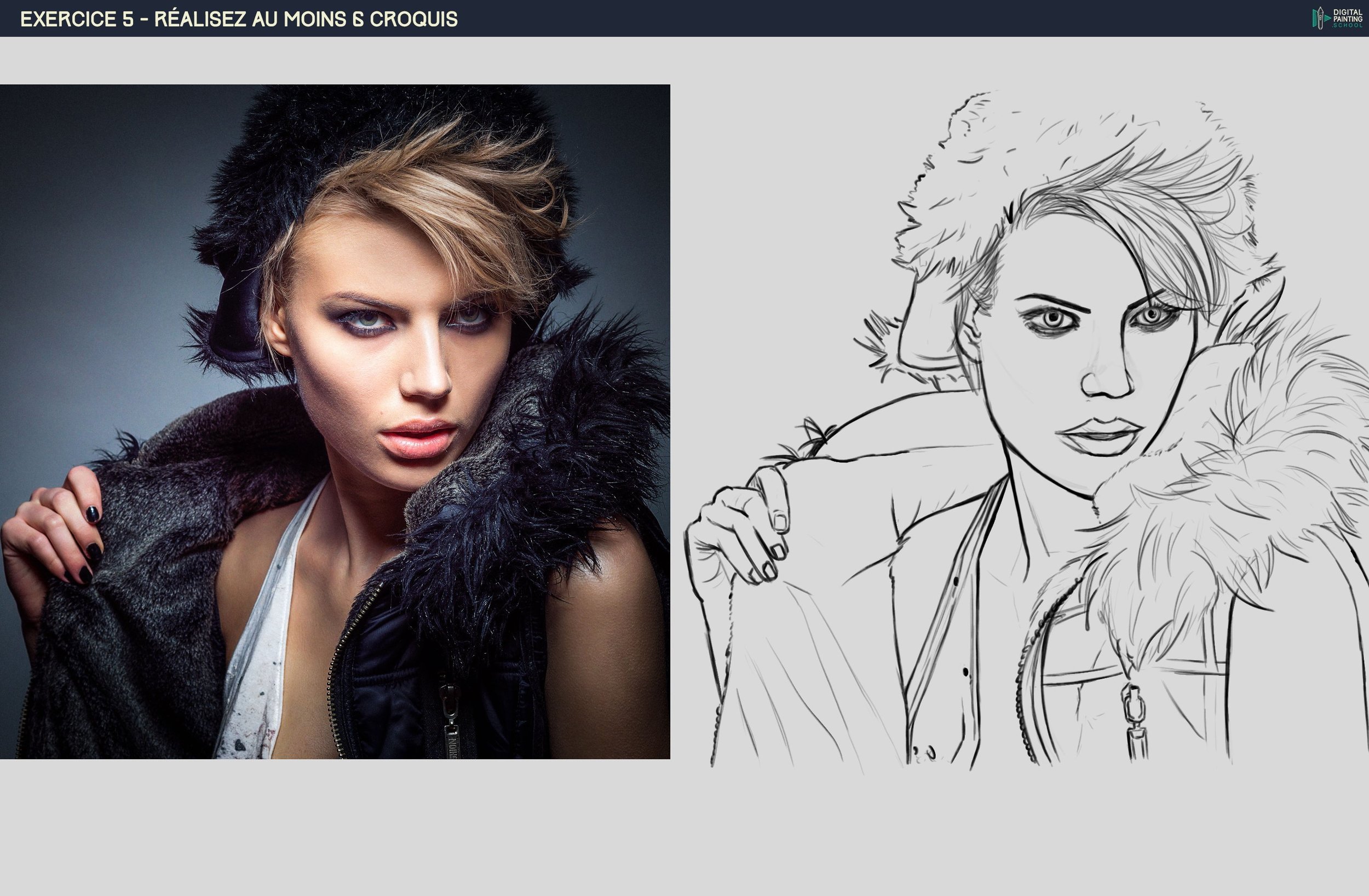Click the '.SCHOOL' text in the logo
Viewport: 1369px width, 896px height.
click(1347, 25)
